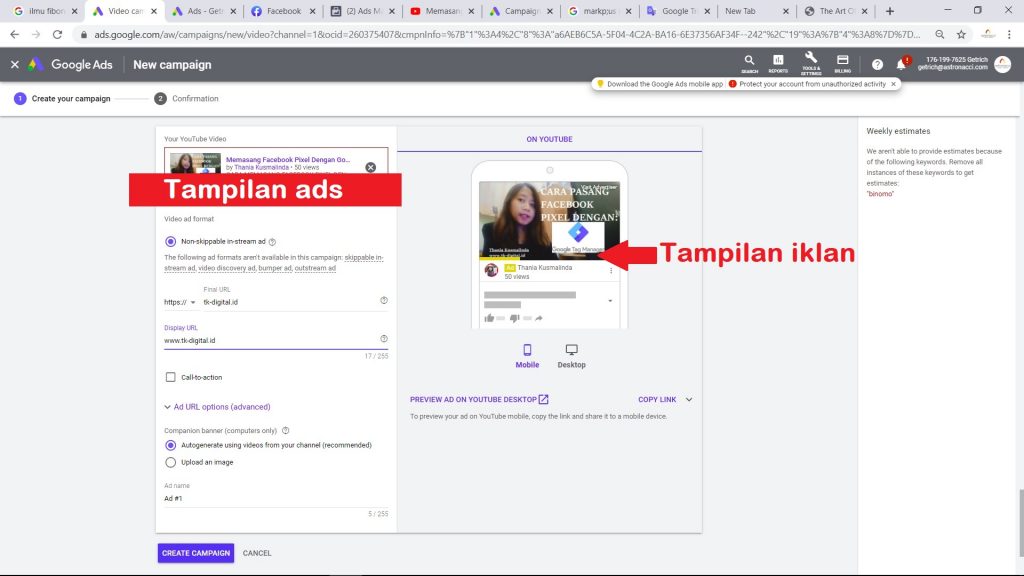Screen dimensions: 1024x576
Task: Select the On YouTube preview tab
Action: pyautogui.click(x=549, y=139)
